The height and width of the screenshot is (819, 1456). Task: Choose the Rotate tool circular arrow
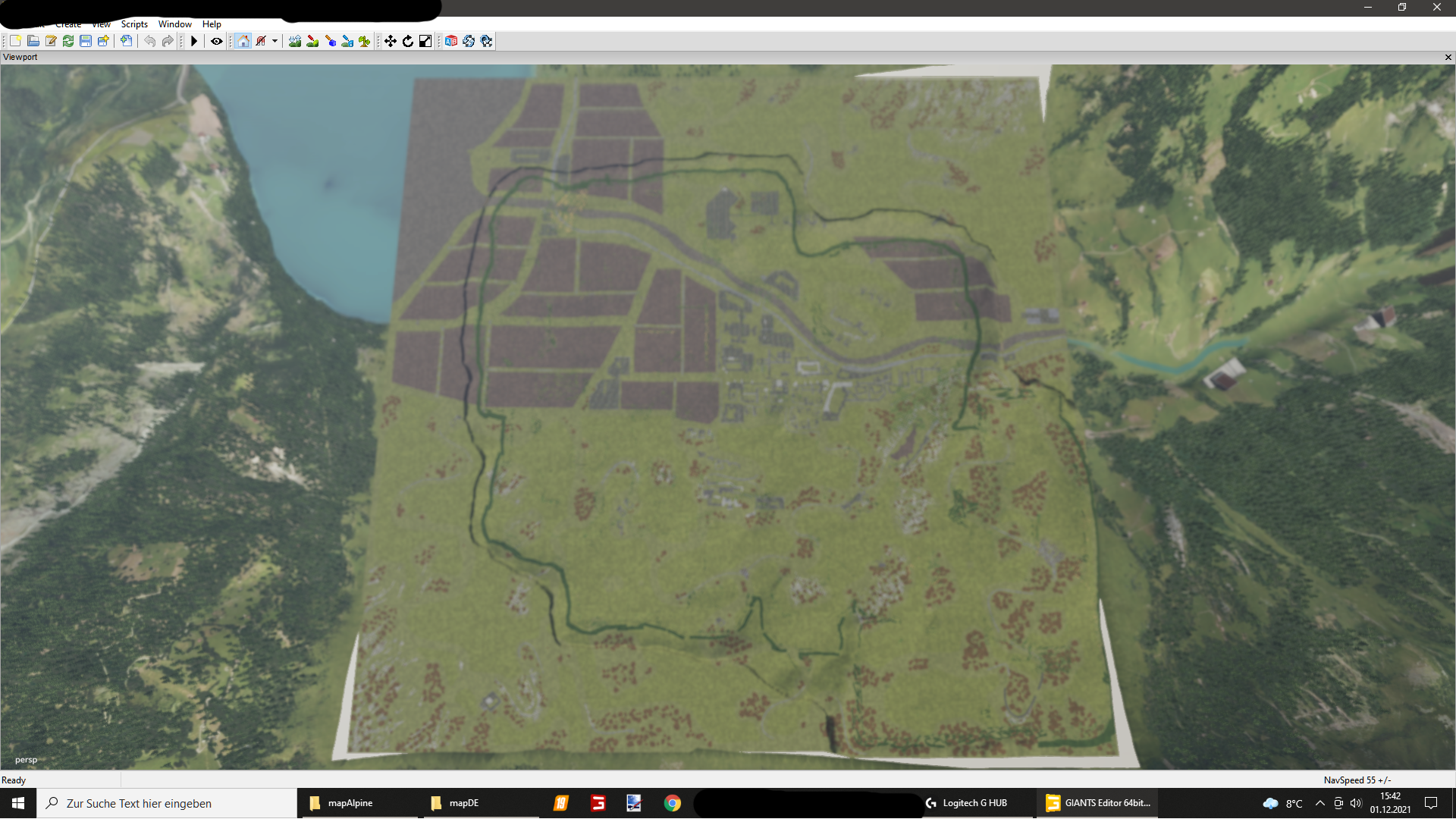[408, 41]
